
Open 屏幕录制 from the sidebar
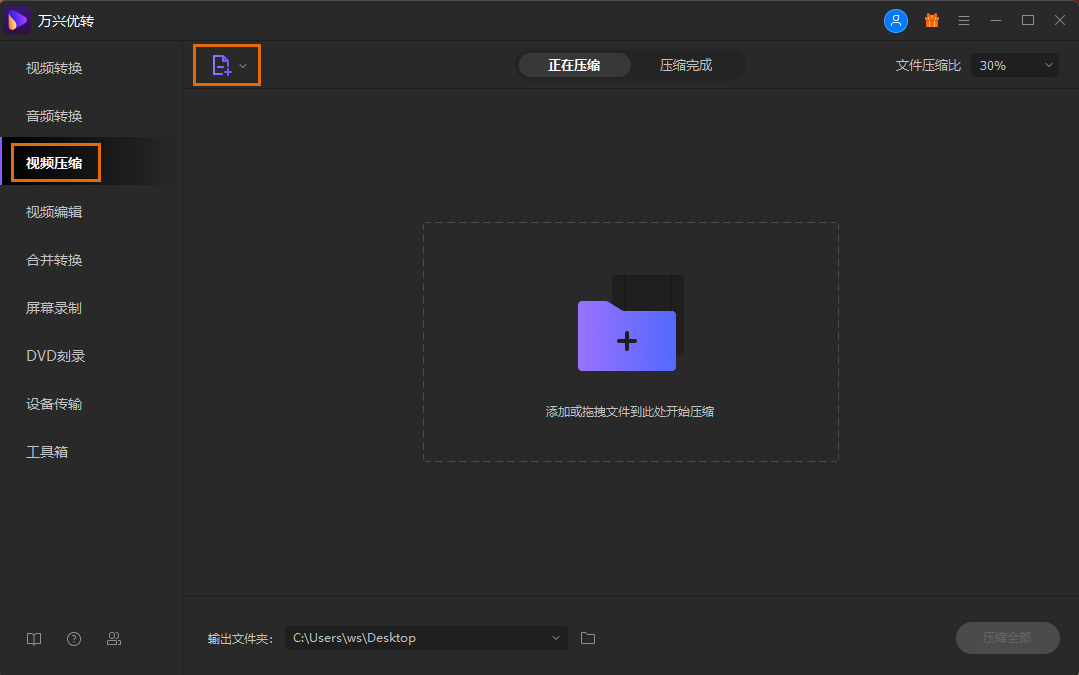(x=54, y=308)
